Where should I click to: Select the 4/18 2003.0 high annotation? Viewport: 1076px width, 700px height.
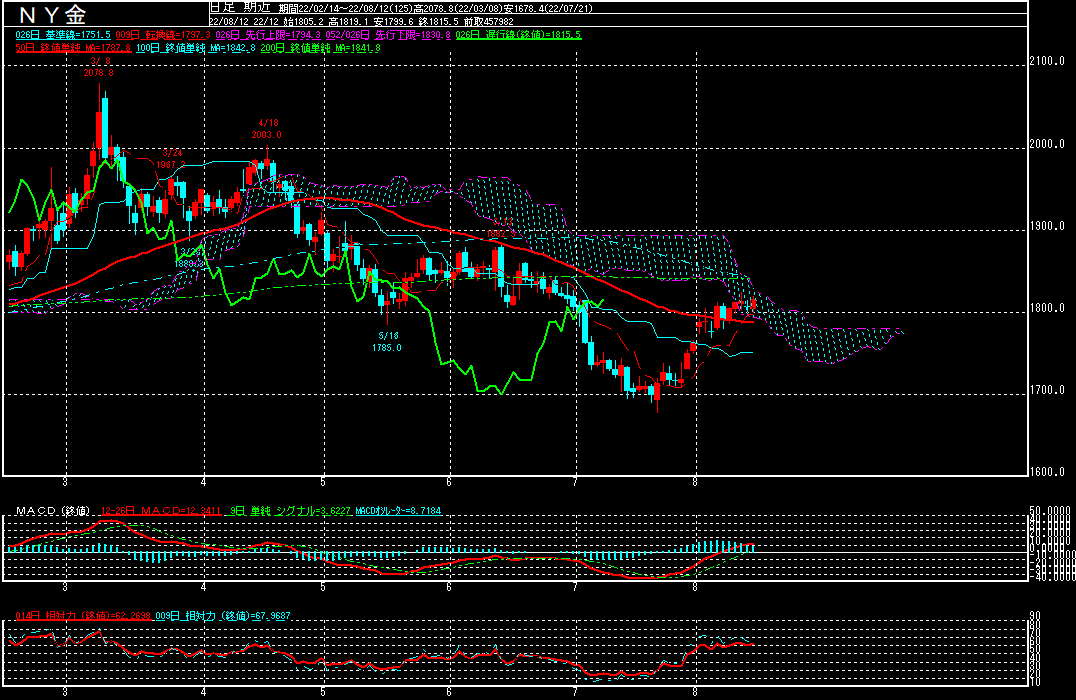(267, 129)
